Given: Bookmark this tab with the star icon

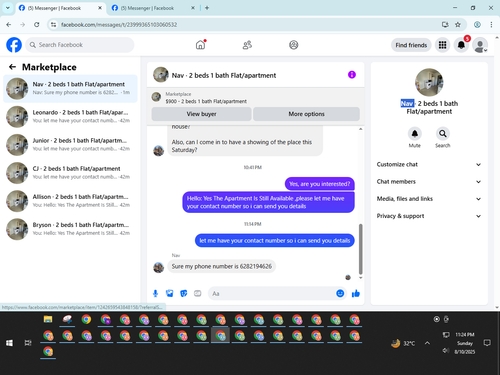Looking at the screenshot, I should click(458, 24).
